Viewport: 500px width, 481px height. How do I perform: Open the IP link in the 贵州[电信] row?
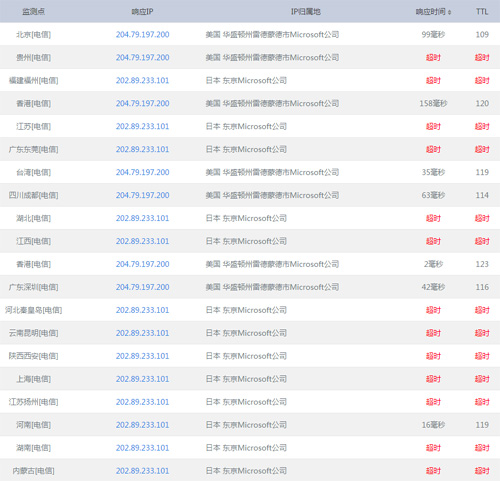click(x=143, y=57)
